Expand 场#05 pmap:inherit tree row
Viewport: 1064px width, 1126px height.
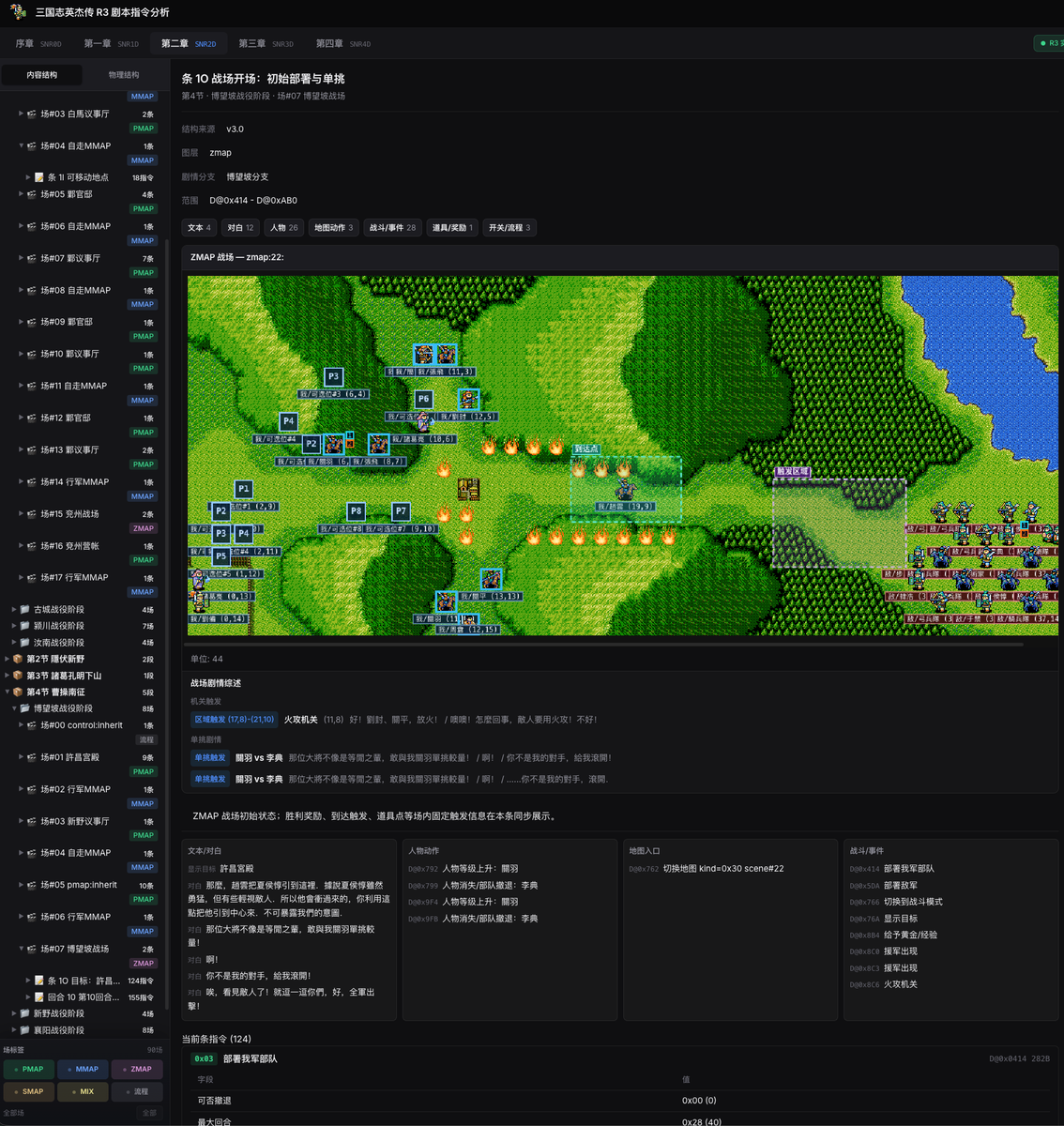point(22,885)
